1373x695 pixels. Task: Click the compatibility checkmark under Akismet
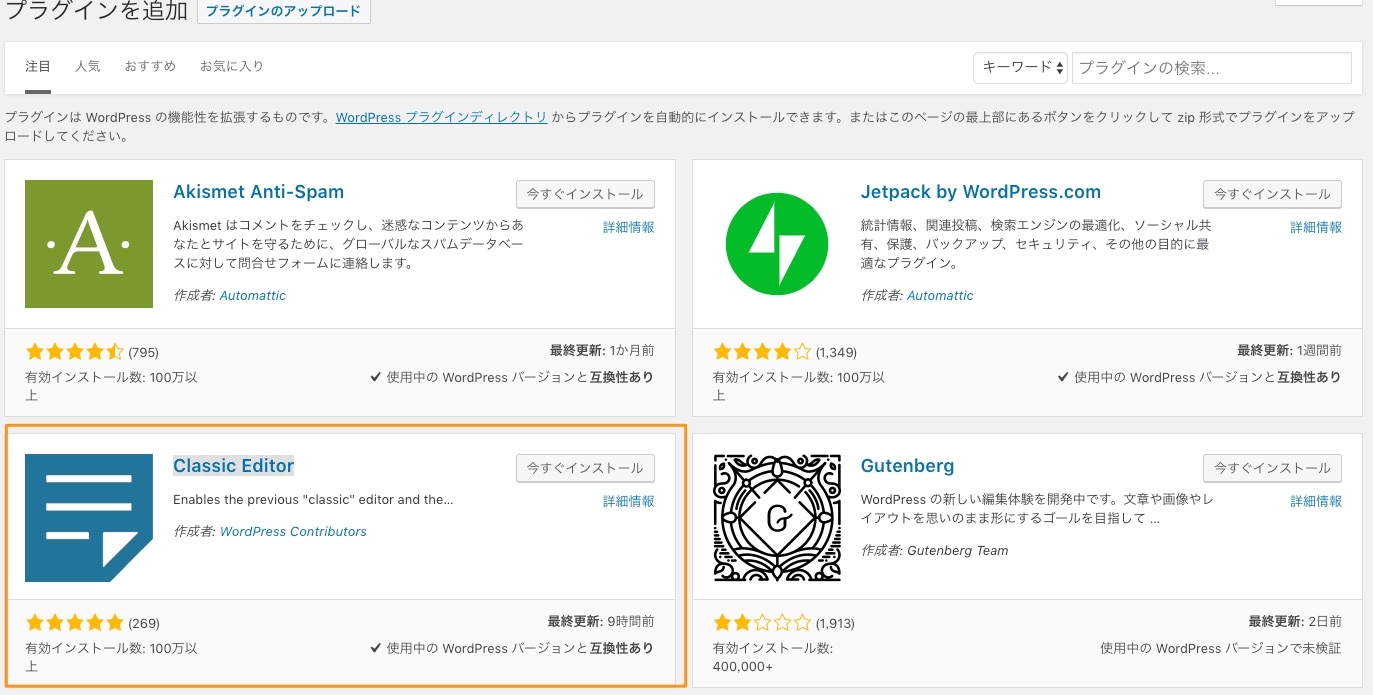click(x=375, y=378)
